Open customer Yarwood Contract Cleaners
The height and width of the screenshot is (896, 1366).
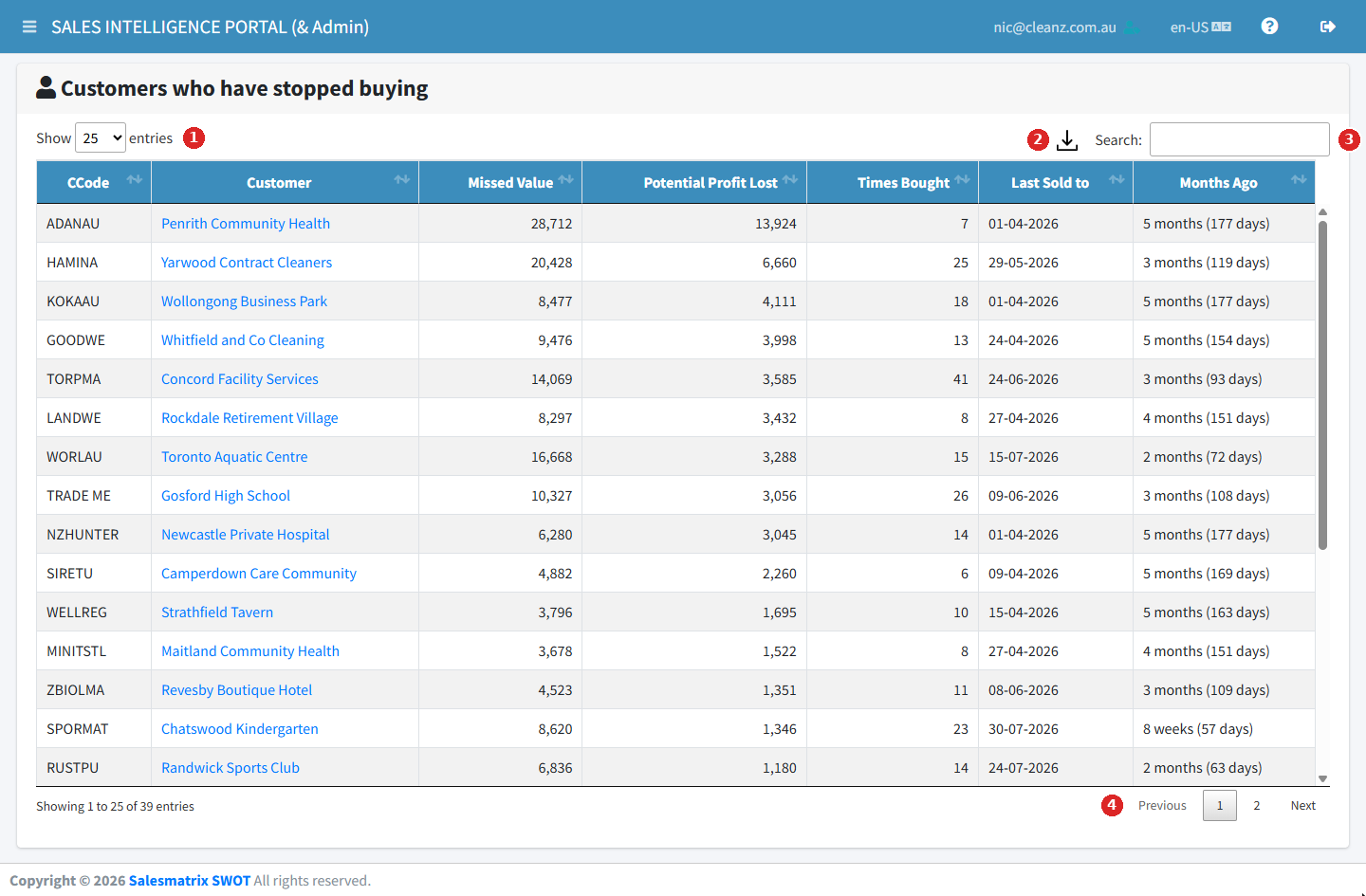(x=247, y=263)
